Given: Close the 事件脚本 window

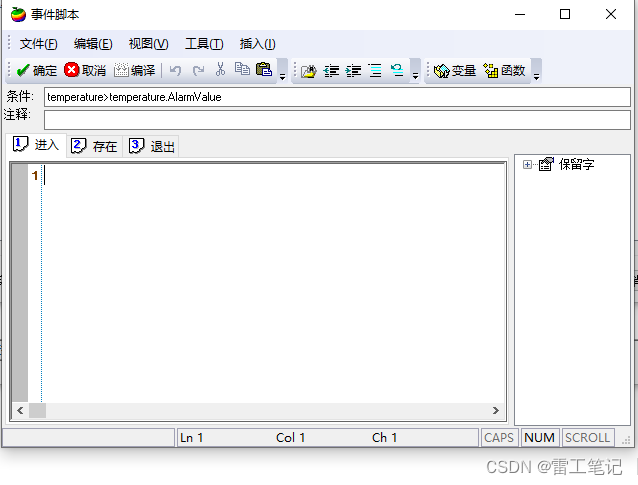Looking at the screenshot, I should pos(610,14).
